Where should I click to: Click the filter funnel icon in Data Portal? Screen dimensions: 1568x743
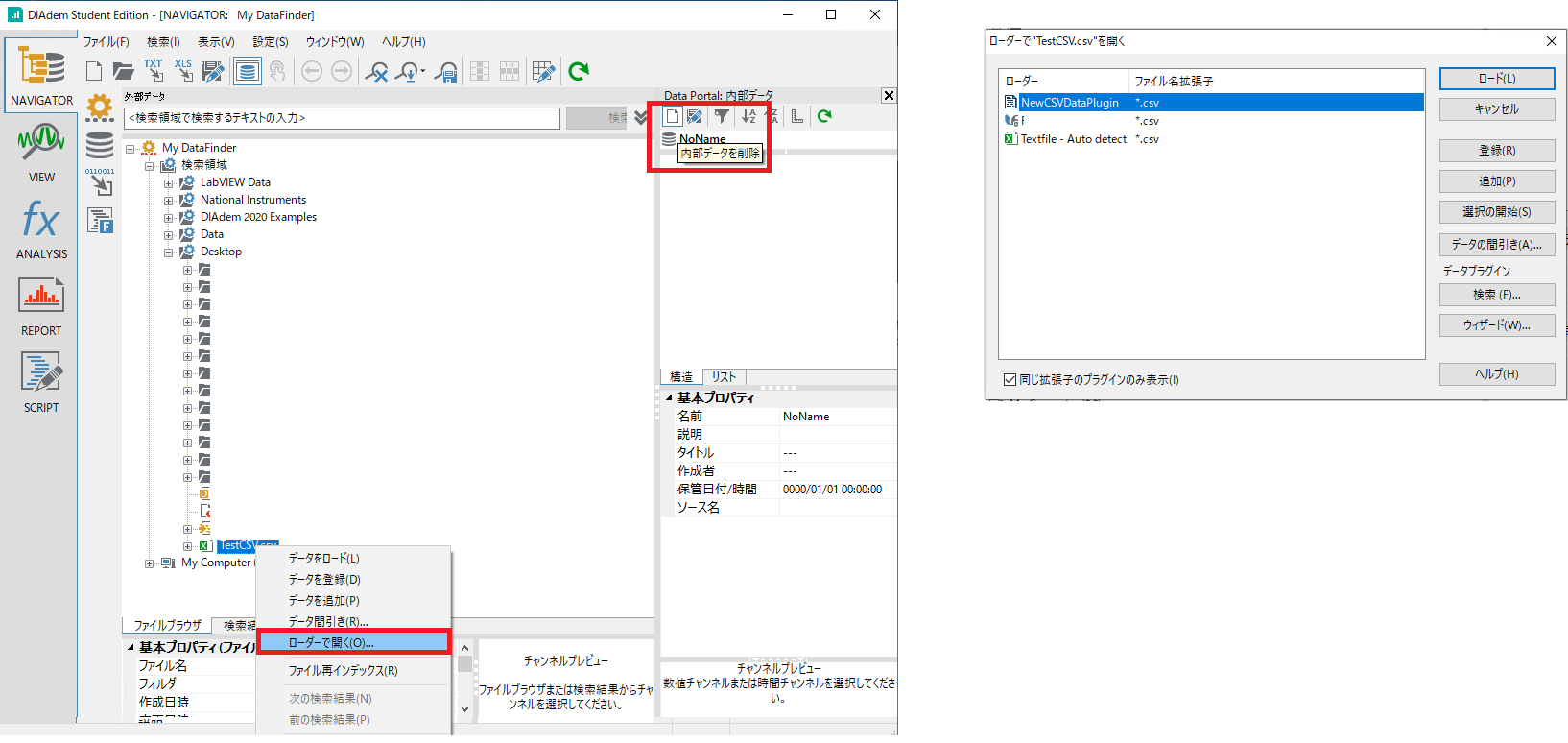click(722, 116)
